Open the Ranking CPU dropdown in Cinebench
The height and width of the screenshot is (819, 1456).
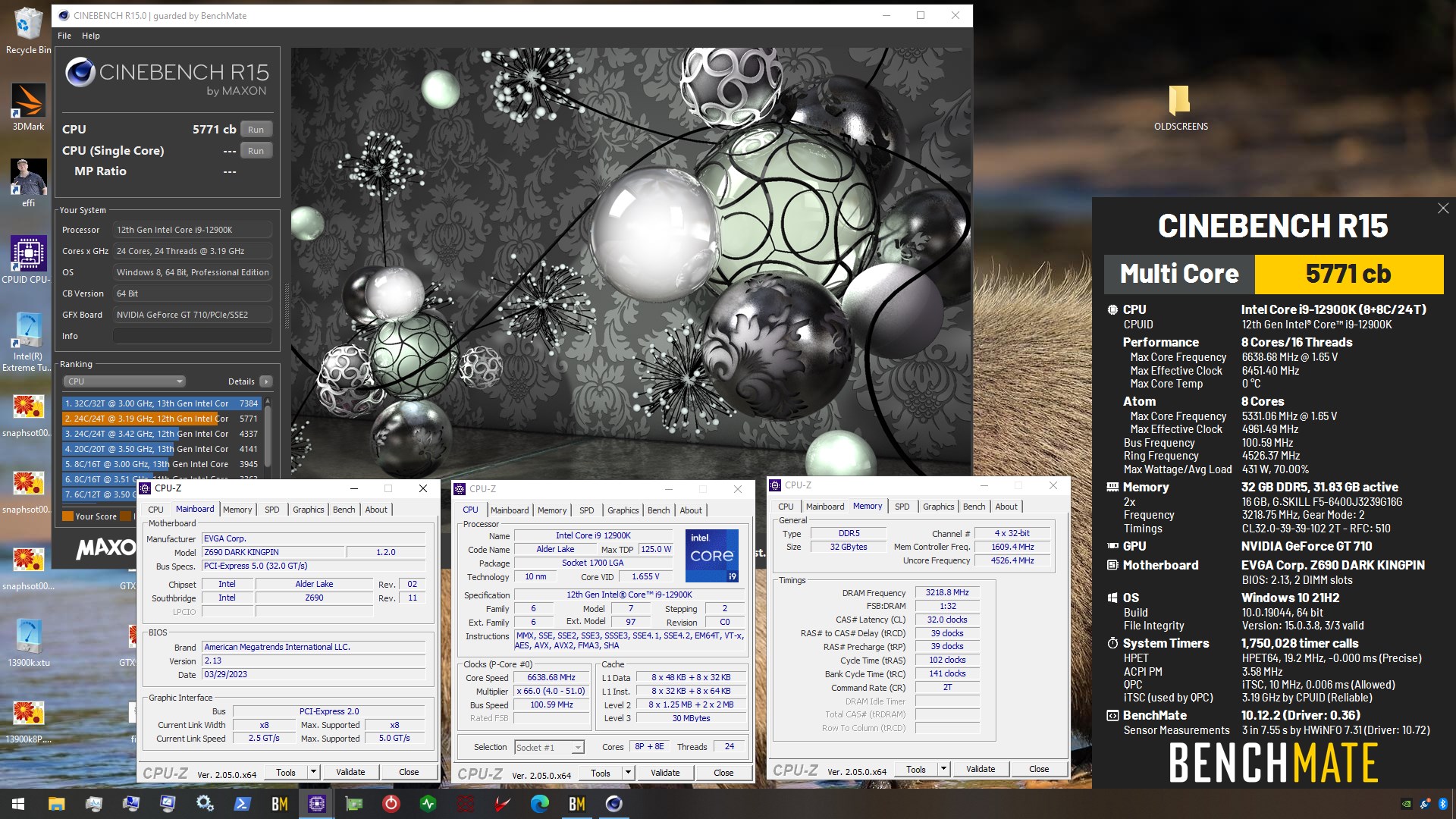click(124, 381)
